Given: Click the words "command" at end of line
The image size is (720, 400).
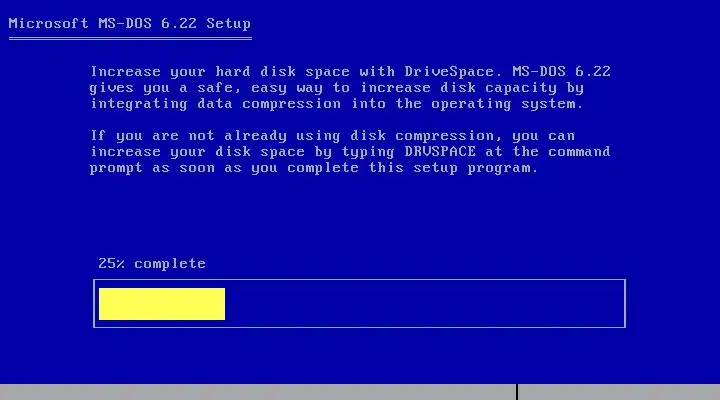Looking at the screenshot, I should click(x=579, y=152).
